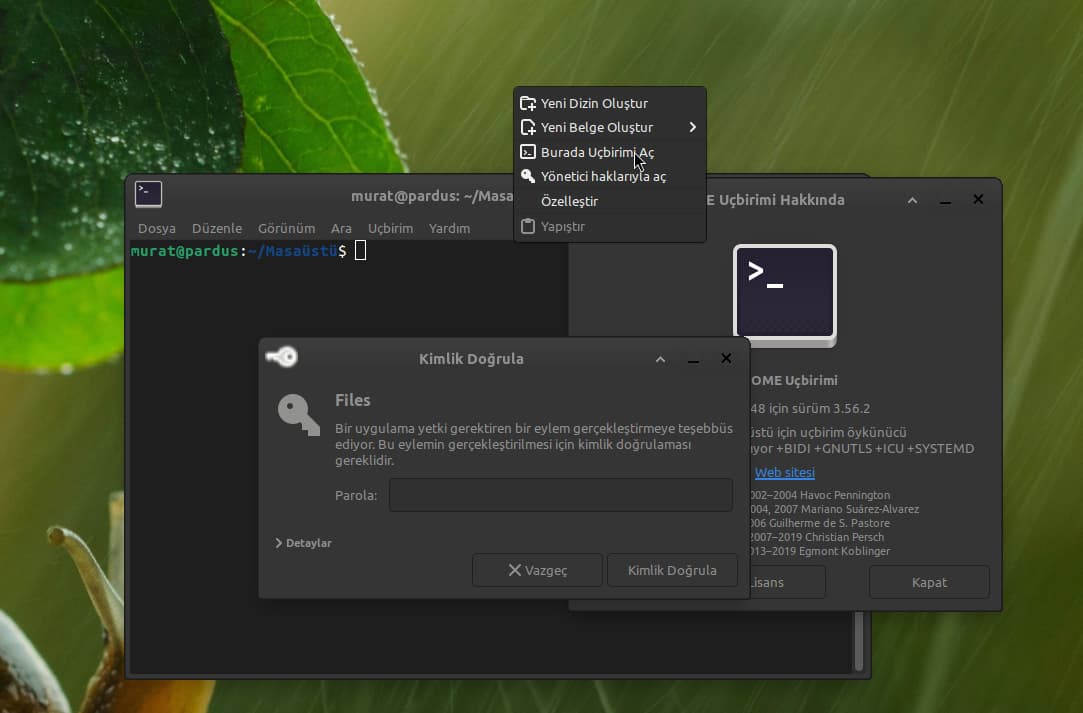This screenshot has width=1083, height=713.
Task: Select Özelleştir from the context menu
Action: click(569, 201)
